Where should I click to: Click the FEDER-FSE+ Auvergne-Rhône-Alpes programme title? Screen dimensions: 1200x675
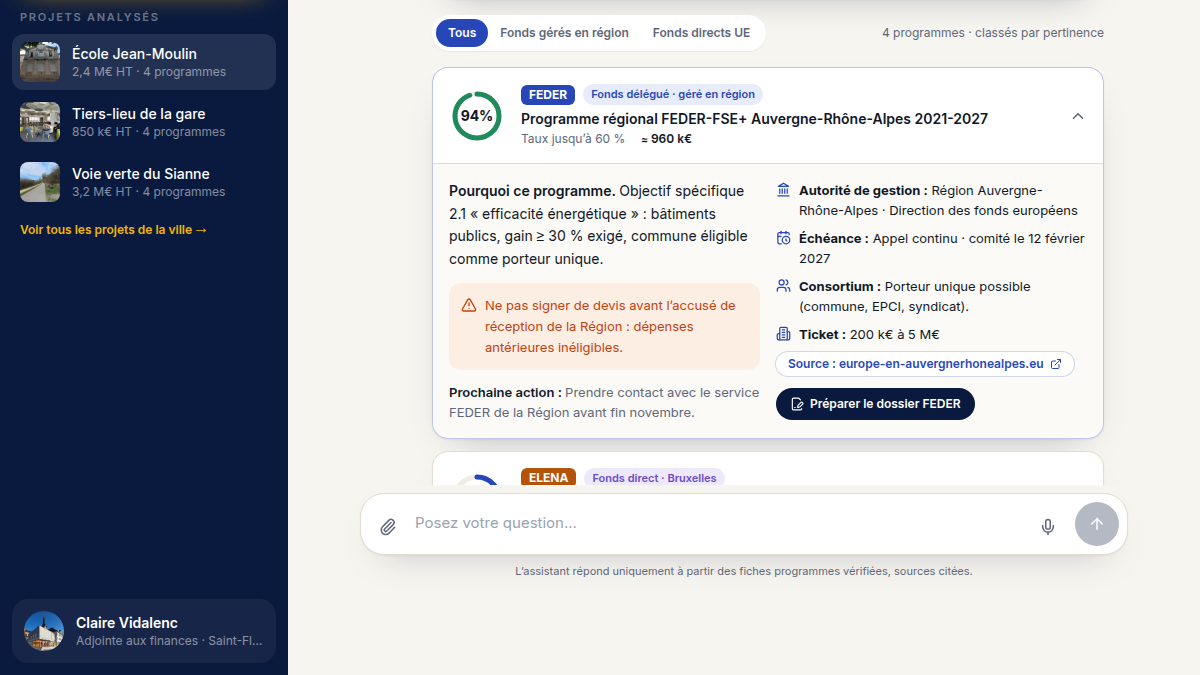(x=754, y=119)
